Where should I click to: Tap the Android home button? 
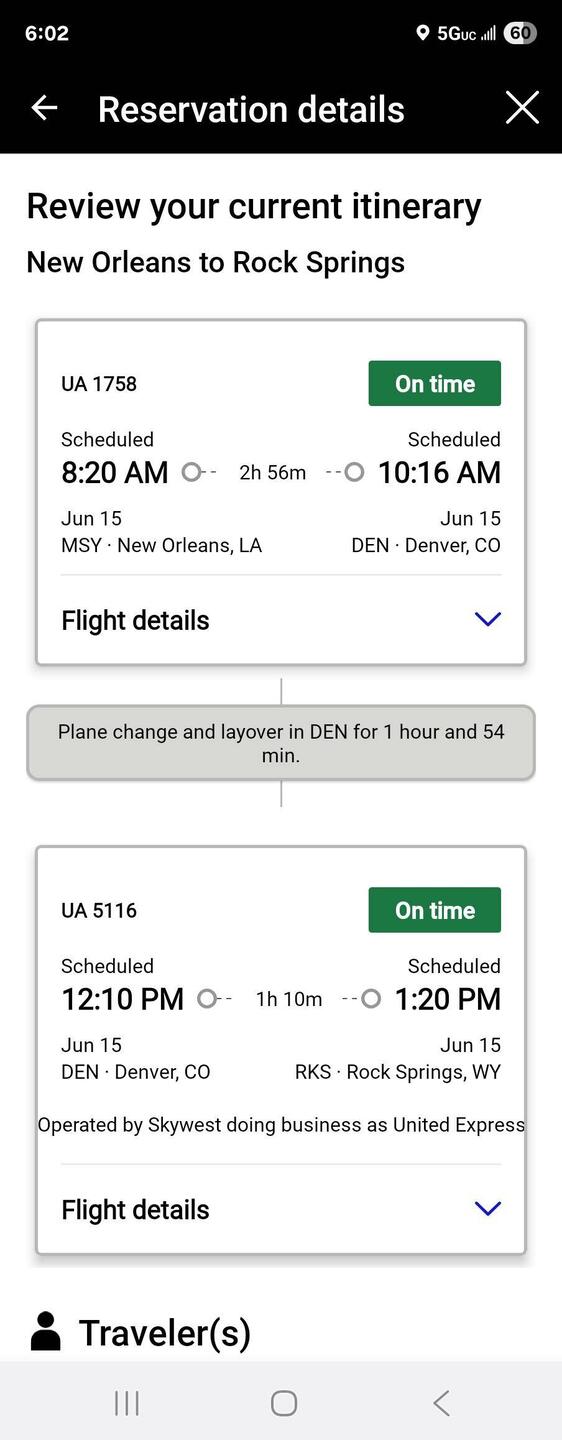[284, 1403]
